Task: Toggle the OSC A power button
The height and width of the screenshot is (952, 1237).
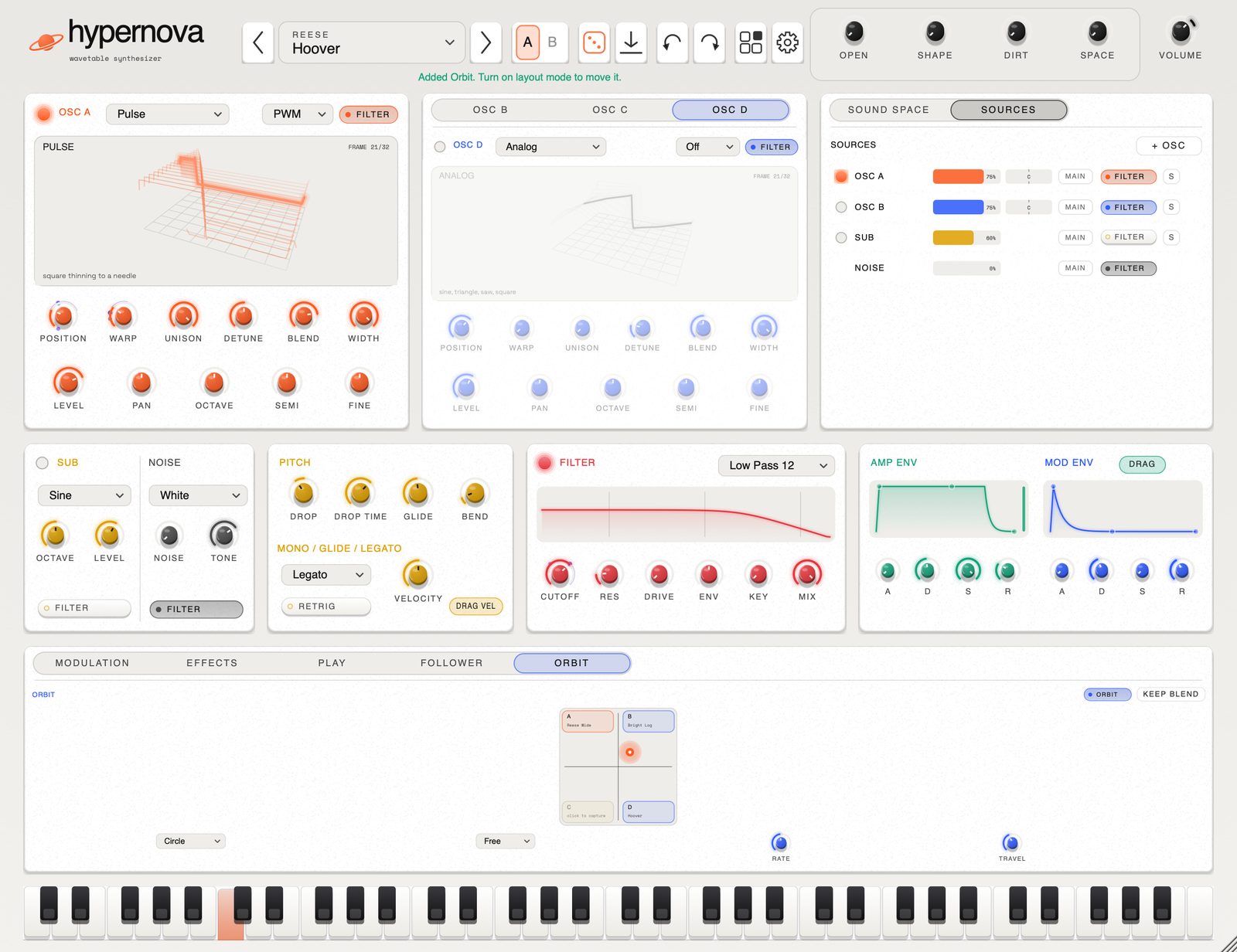Action: [x=44, y=114]
